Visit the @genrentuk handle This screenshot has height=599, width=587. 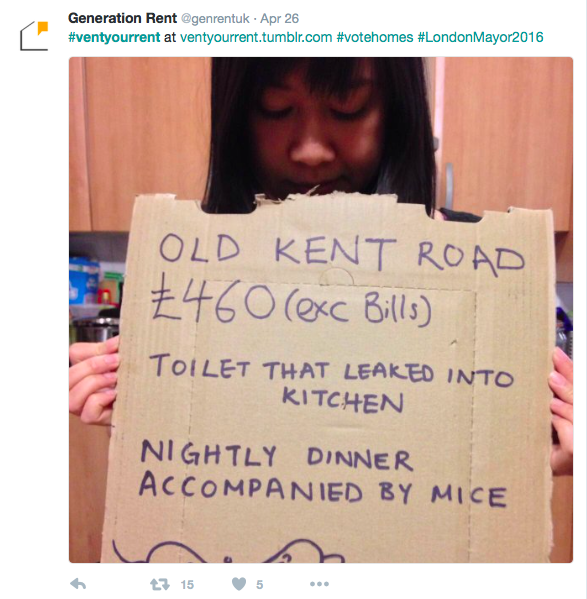click(215, 18)
